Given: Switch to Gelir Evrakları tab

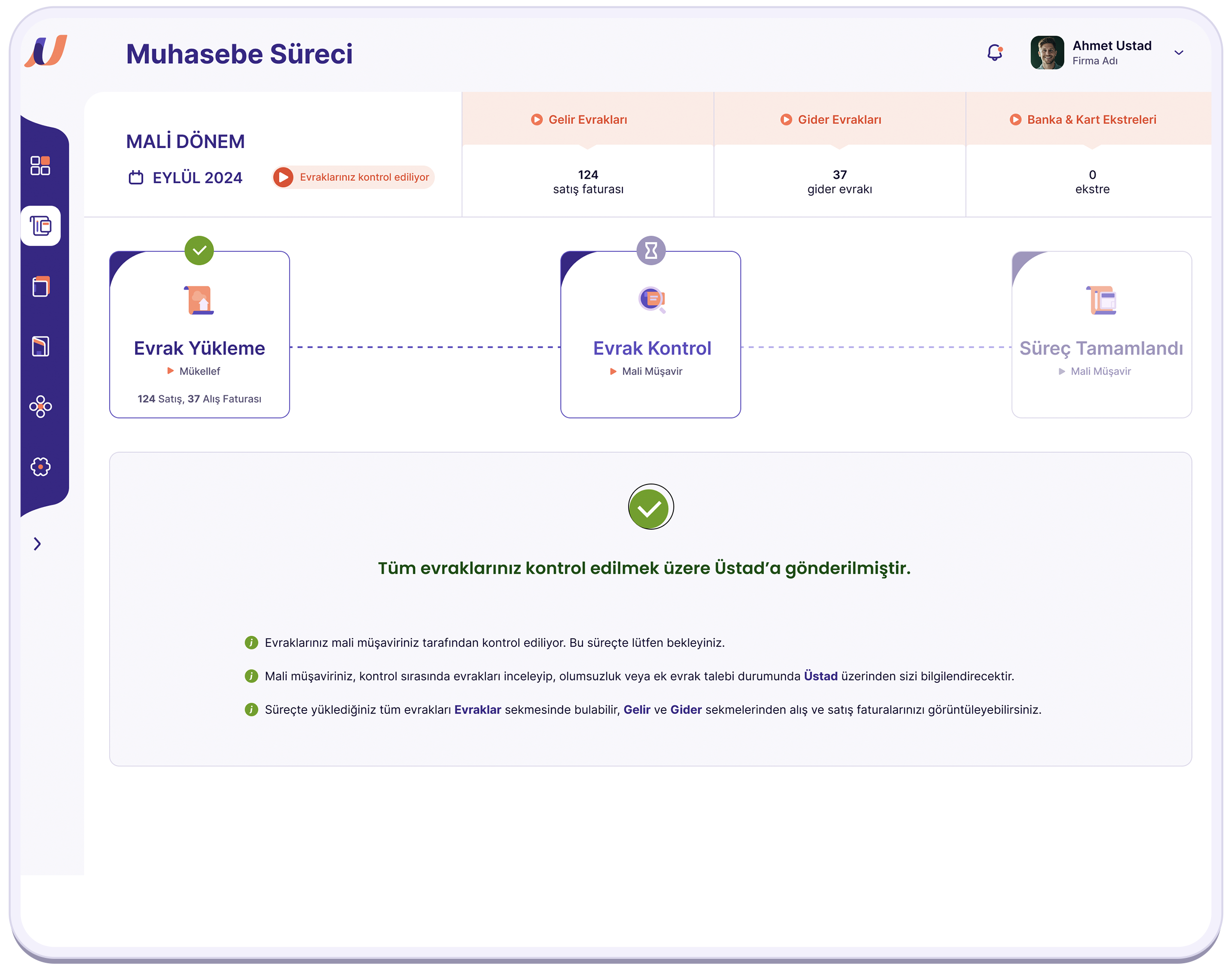Looking at the screenshot, I should 587,120.
